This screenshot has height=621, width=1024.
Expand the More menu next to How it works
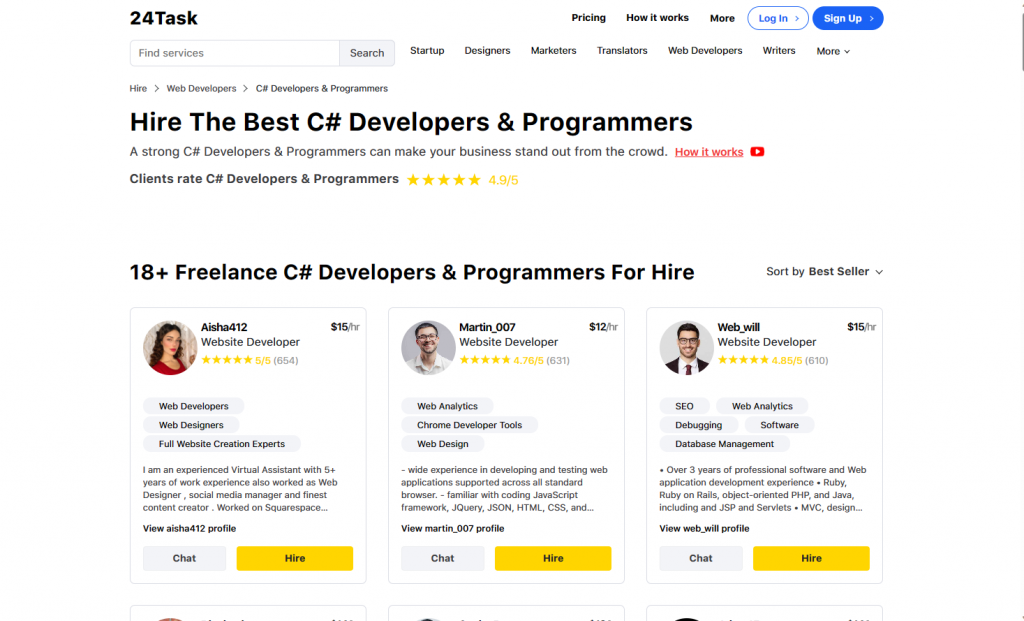(722, 18)
